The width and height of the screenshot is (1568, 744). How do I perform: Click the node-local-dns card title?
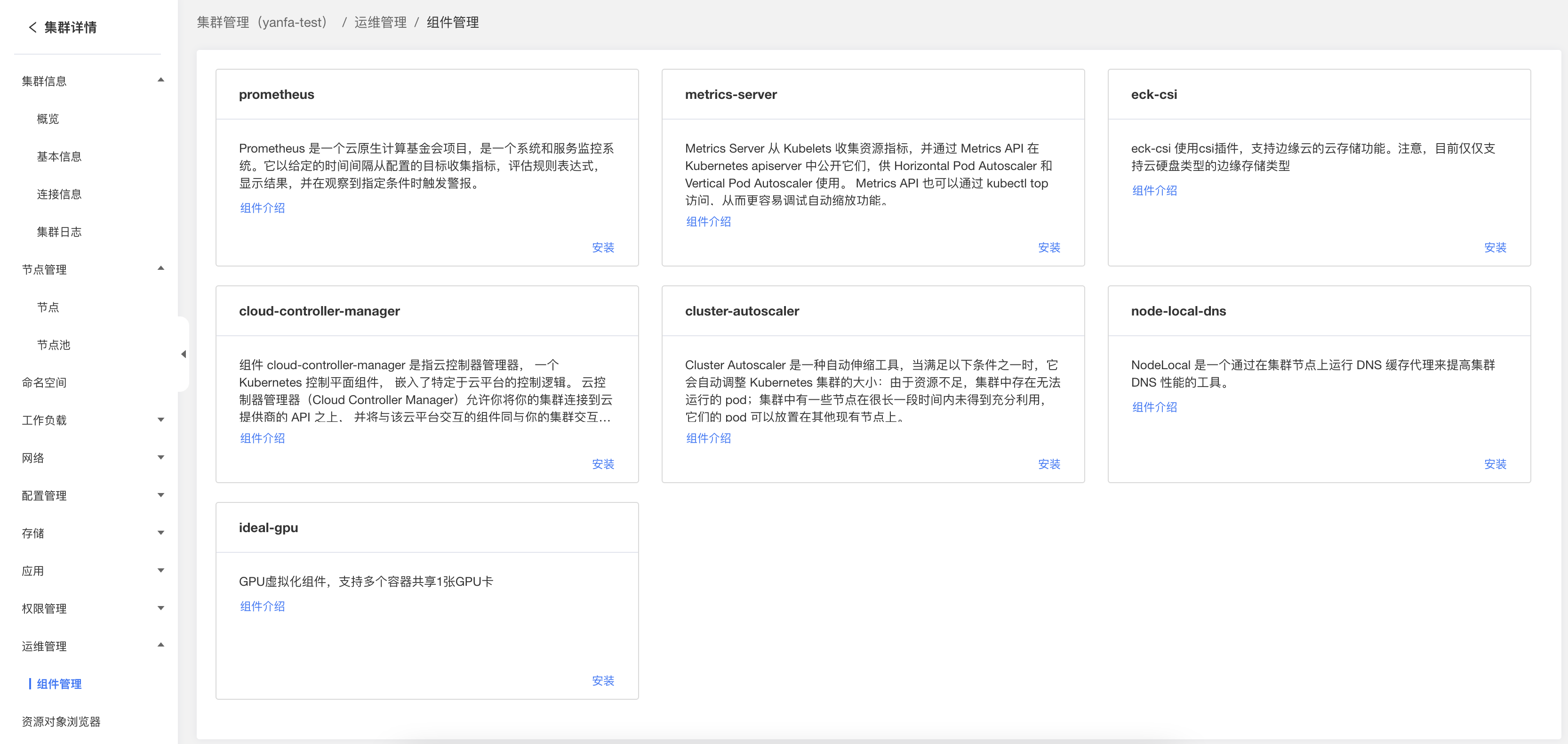click(x=1178, y=311)
